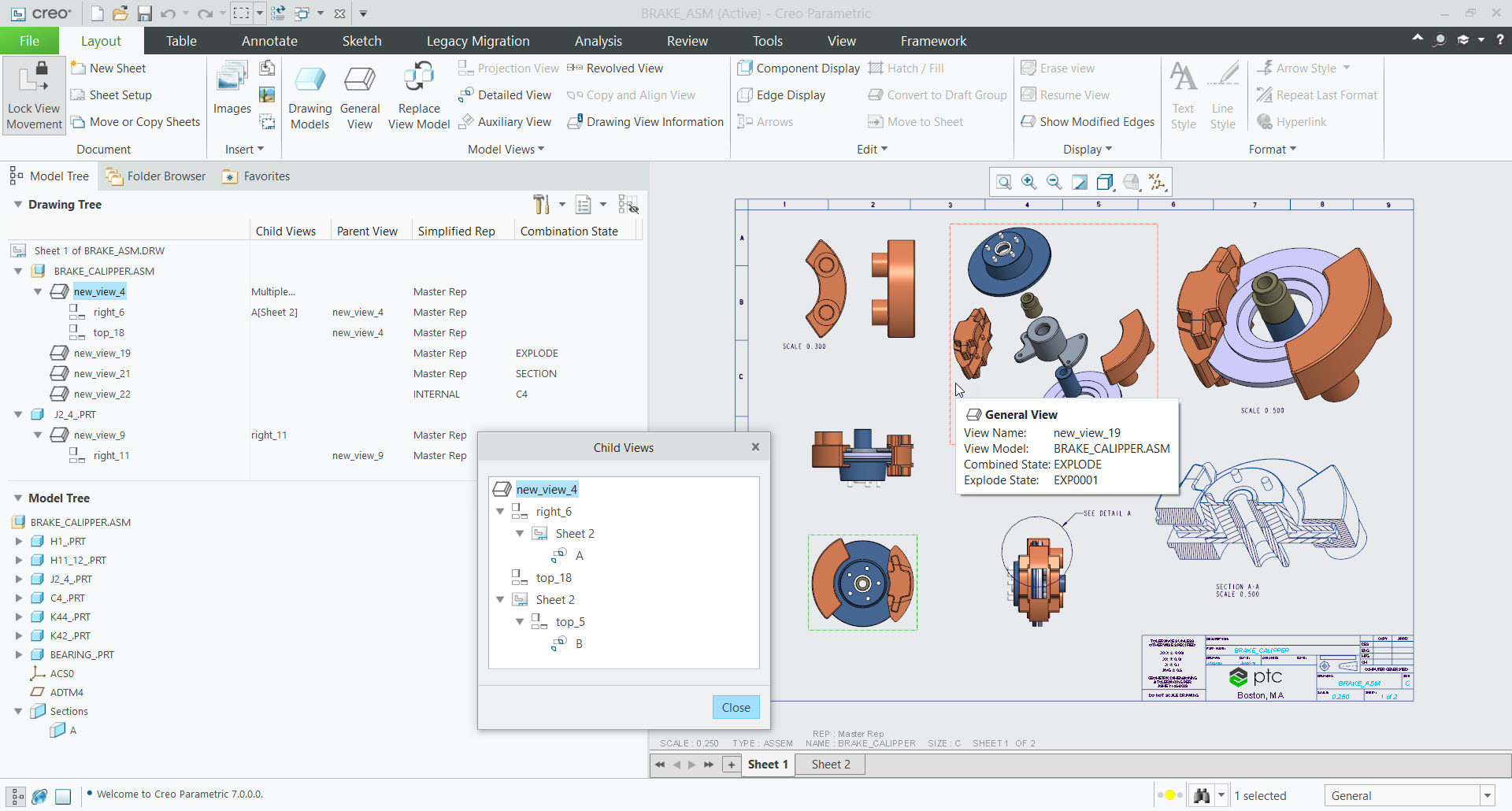Open the Folder Browser tab
The image size is (1512, 811).
[156, 176]
